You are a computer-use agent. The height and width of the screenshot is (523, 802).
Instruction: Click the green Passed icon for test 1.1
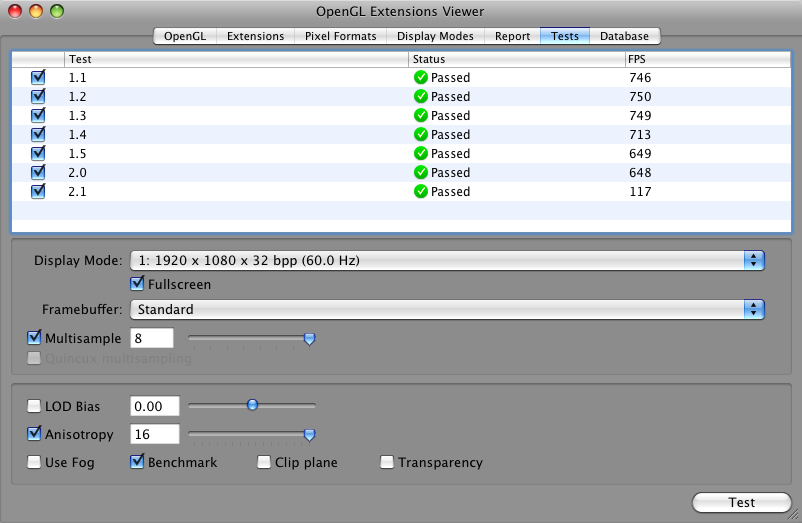tap(420, 78)
